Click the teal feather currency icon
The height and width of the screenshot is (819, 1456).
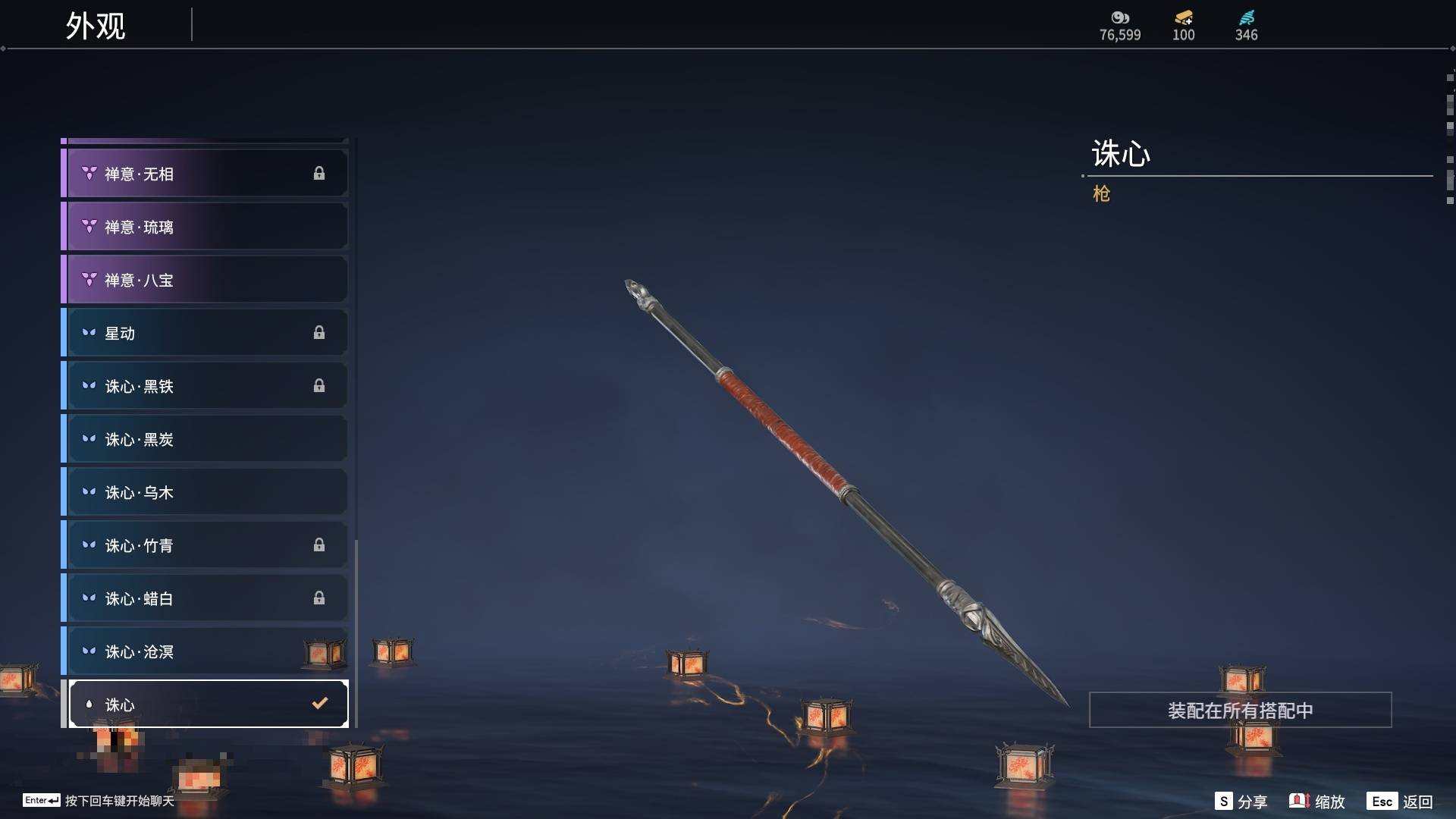click(1246, 17)
